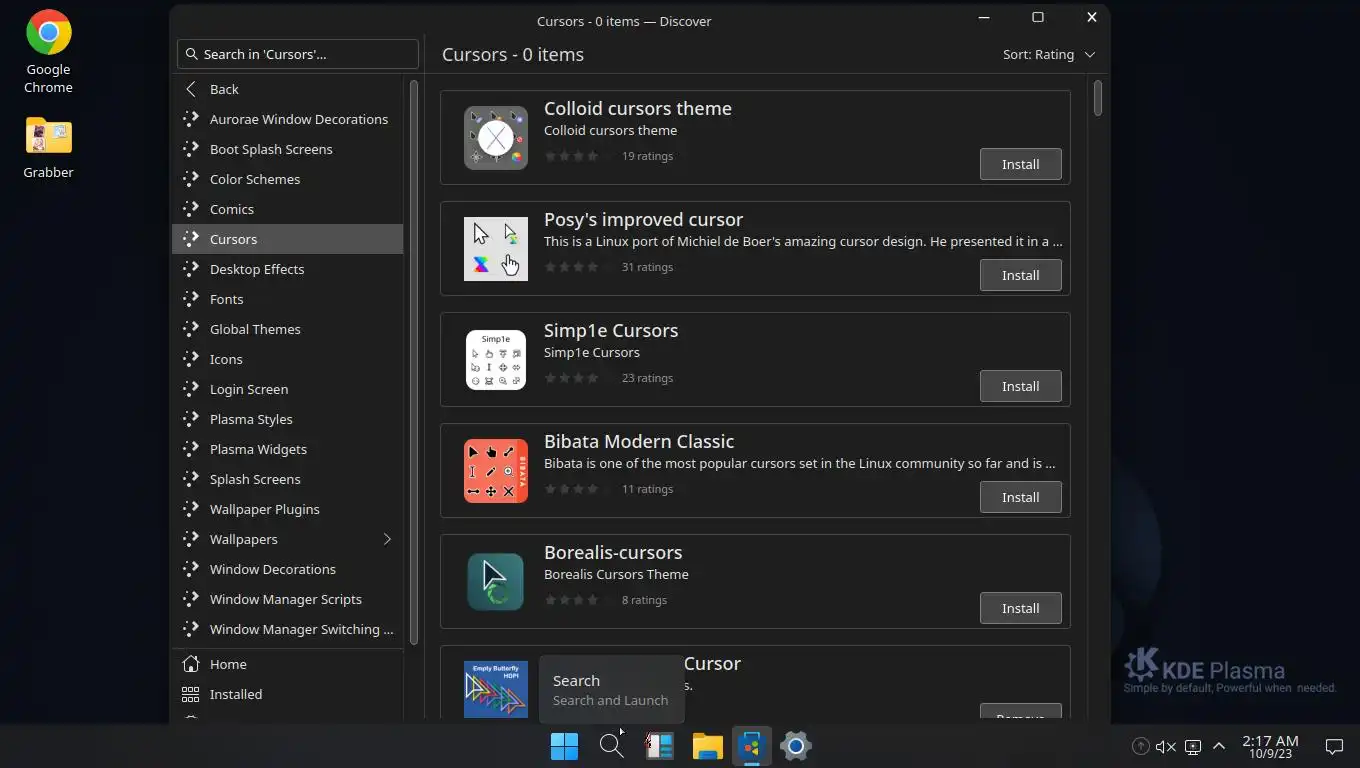The width and height of the screenshot is (1360, 768).
Task: Open System Settings gear in taskbar
Action: pos(796,746)
